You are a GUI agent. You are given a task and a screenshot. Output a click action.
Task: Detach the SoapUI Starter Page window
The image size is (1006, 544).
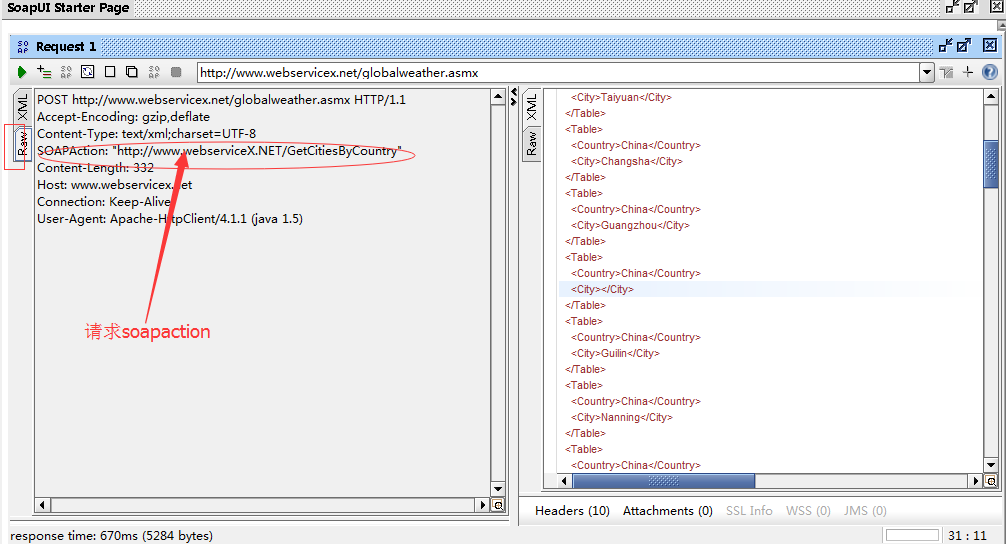[x=953, y=7]
